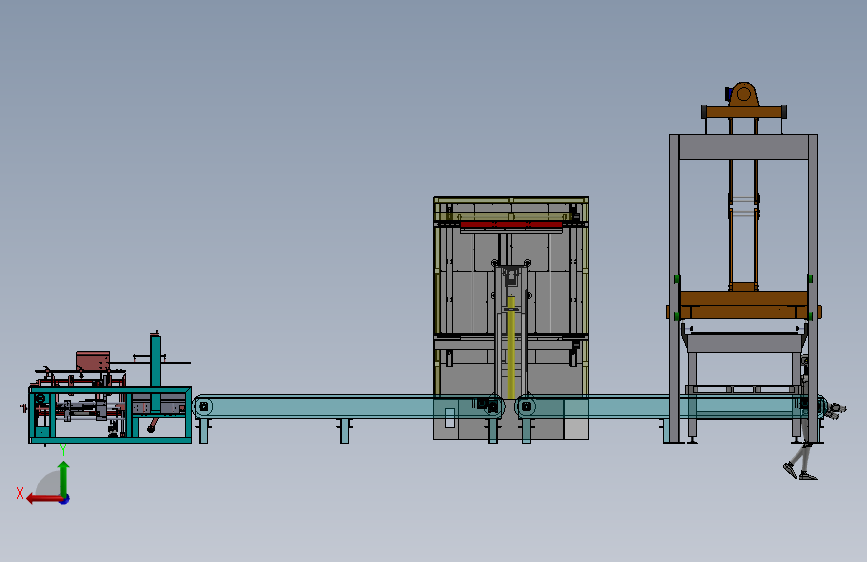Click the blue Z axis dot of the triad
The height and width of the screenshot is (562, 867).
tap(65, 499)
